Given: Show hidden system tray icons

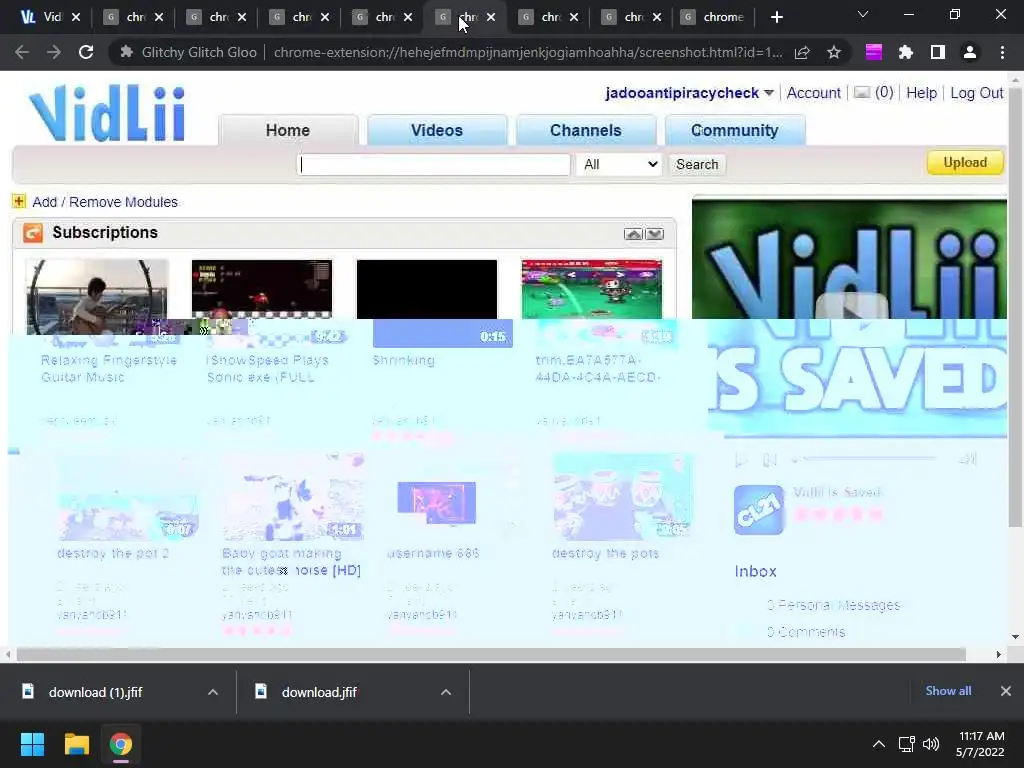Looking at the screenshot, I should coord(879,744).
